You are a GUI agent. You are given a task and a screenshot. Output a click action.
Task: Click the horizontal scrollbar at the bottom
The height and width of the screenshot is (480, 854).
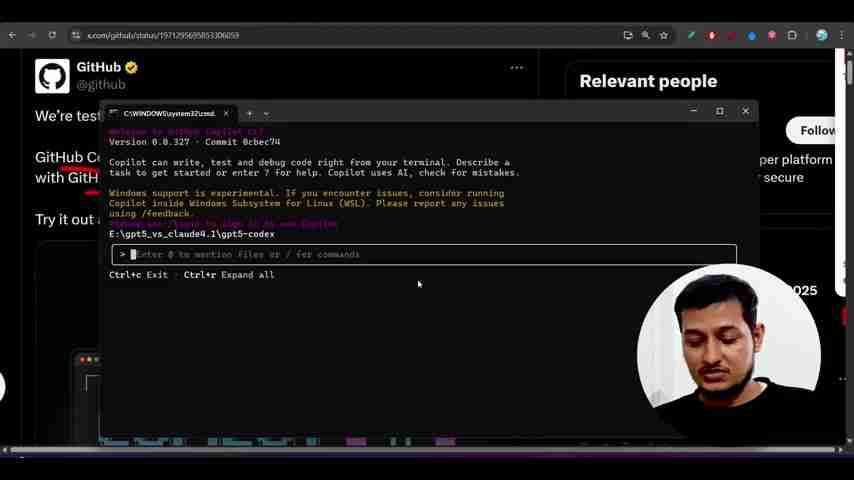point(422,450)
